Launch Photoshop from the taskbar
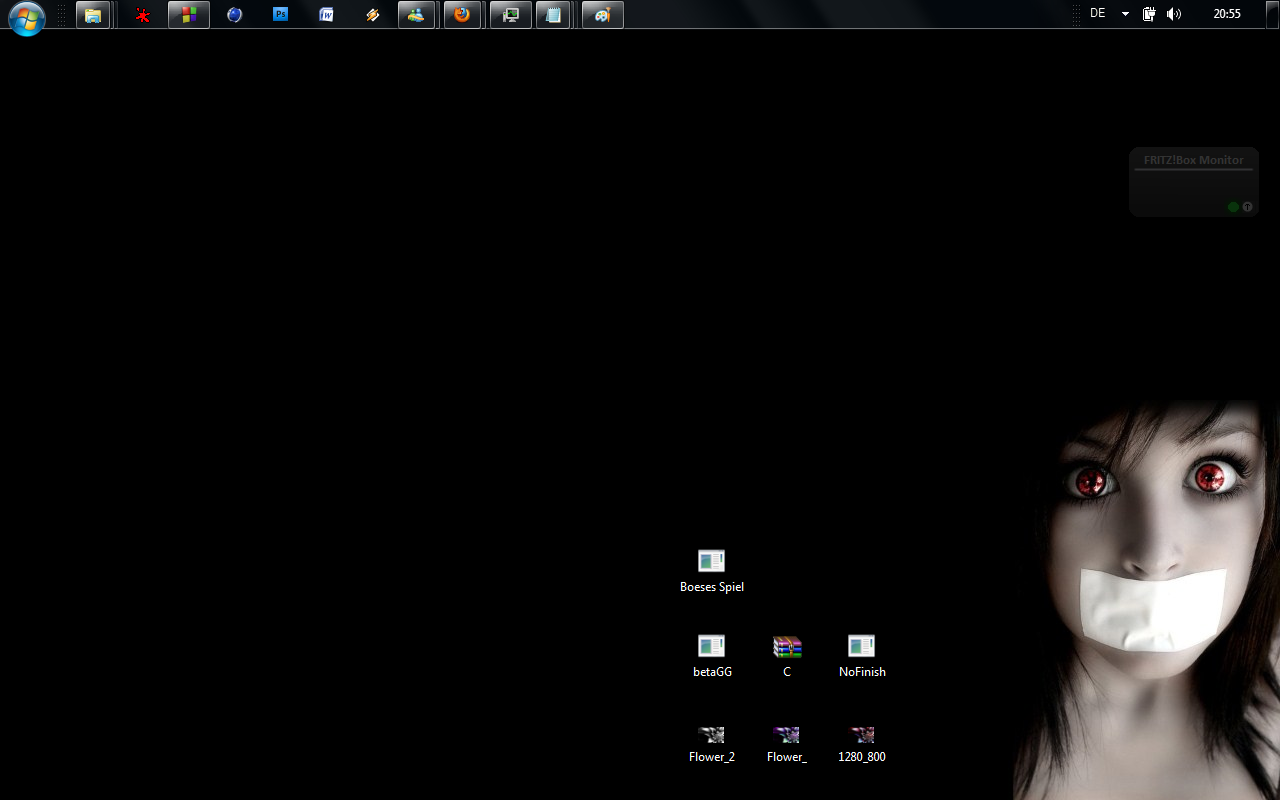The height and width of the screenshot is (800, 1280). click(281, 15)
